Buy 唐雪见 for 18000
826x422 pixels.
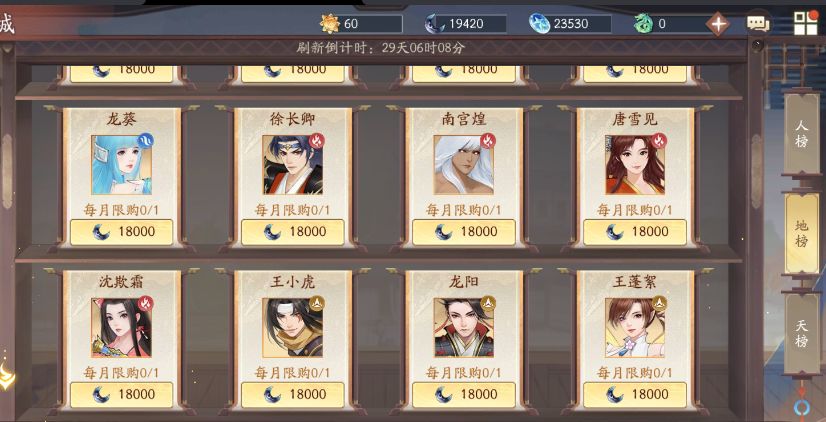pos(635,232)
